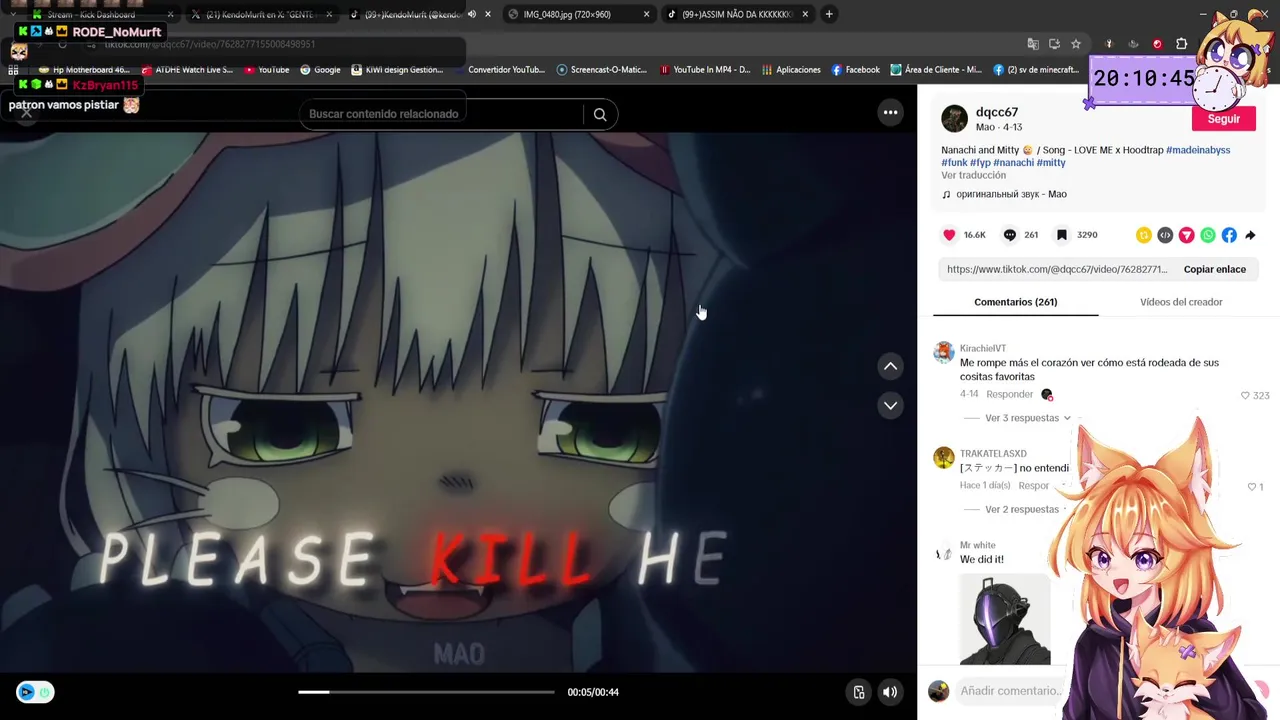The width and height of the screenshot is (1280, 720).
Task: Mute the video volume
Action: pyautogui.click(x=889, y=692)
